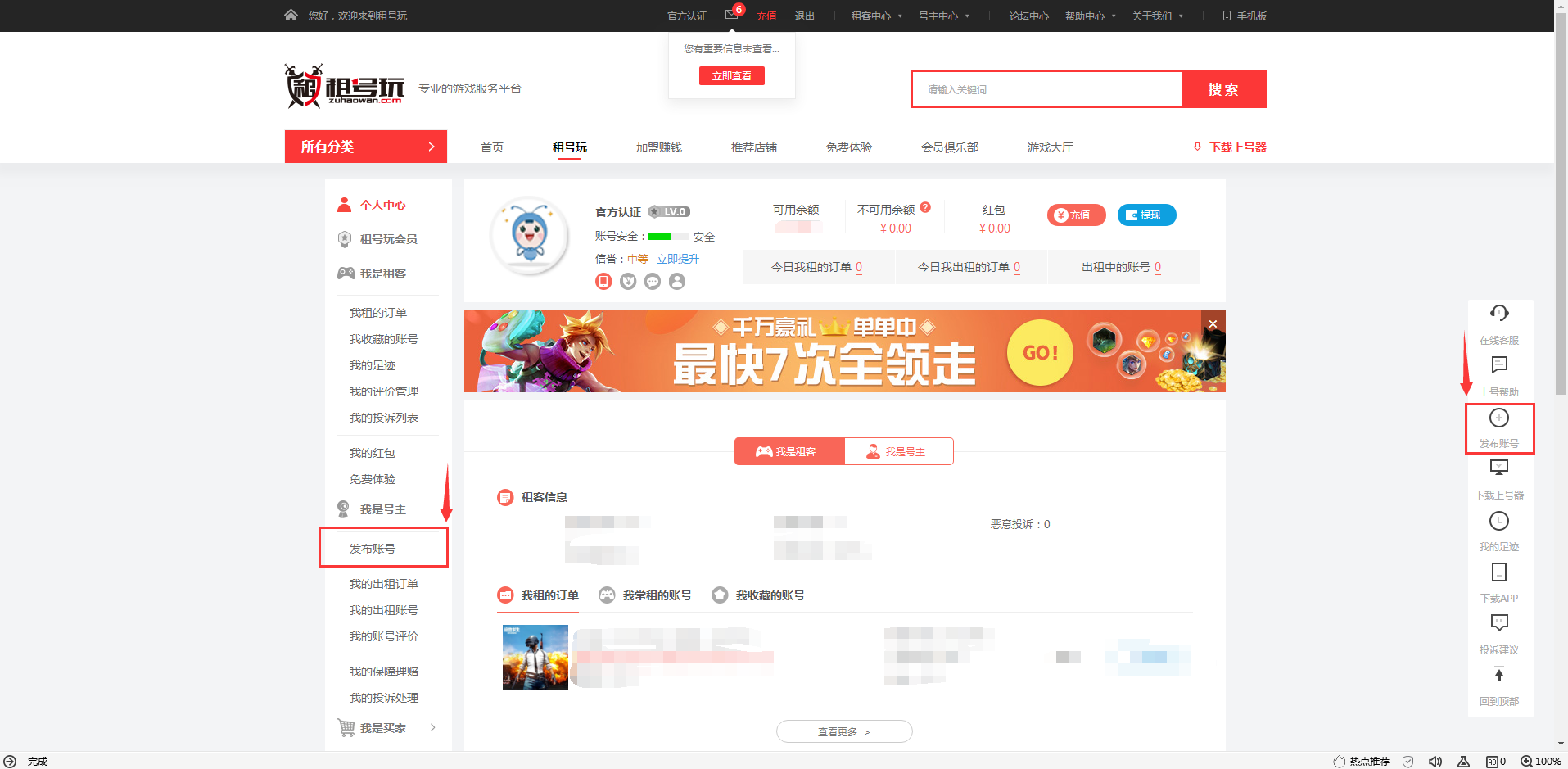Open 我的足迹 clock icon in right sidebar
The image size is (1568, 769).
[1499, 521]
